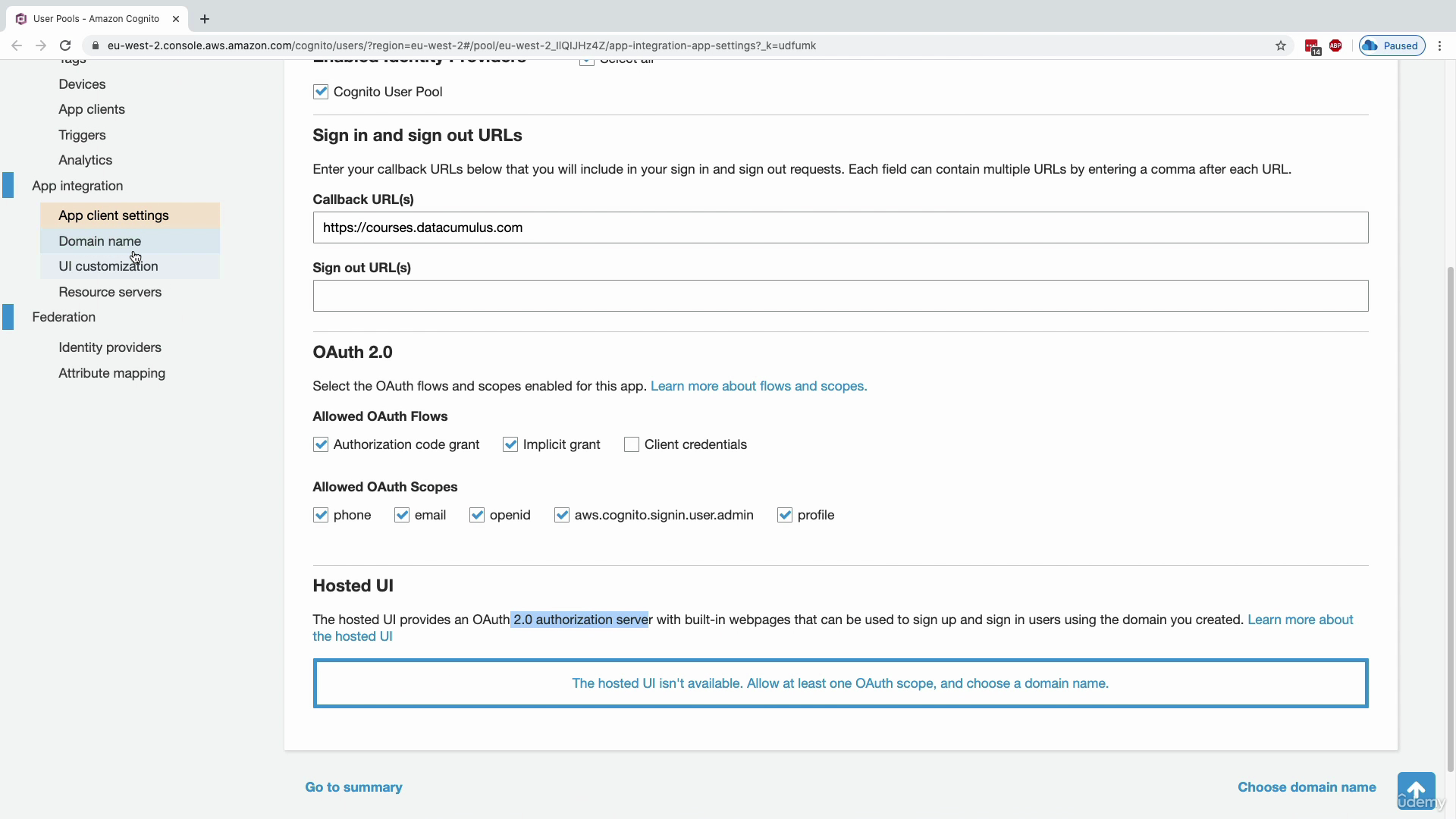Open Resource servers in the sidebar
This screenshot has width=1456, height=819.
click(110, 292)
